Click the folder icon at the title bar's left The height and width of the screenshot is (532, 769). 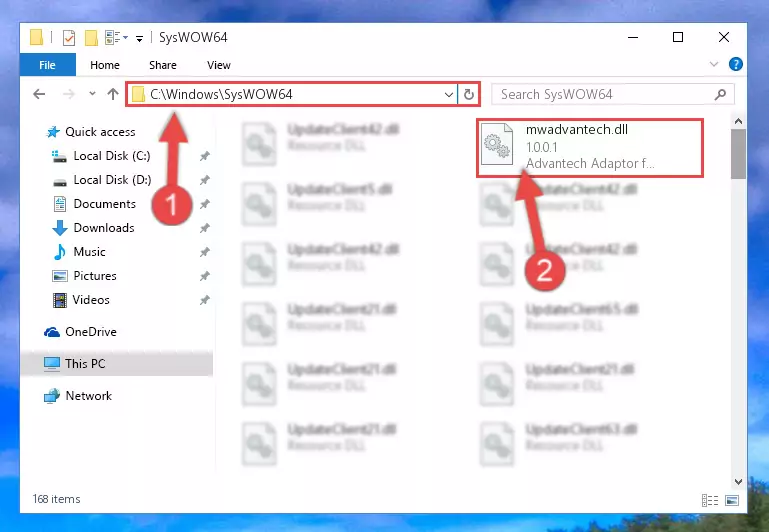(36, 37)
